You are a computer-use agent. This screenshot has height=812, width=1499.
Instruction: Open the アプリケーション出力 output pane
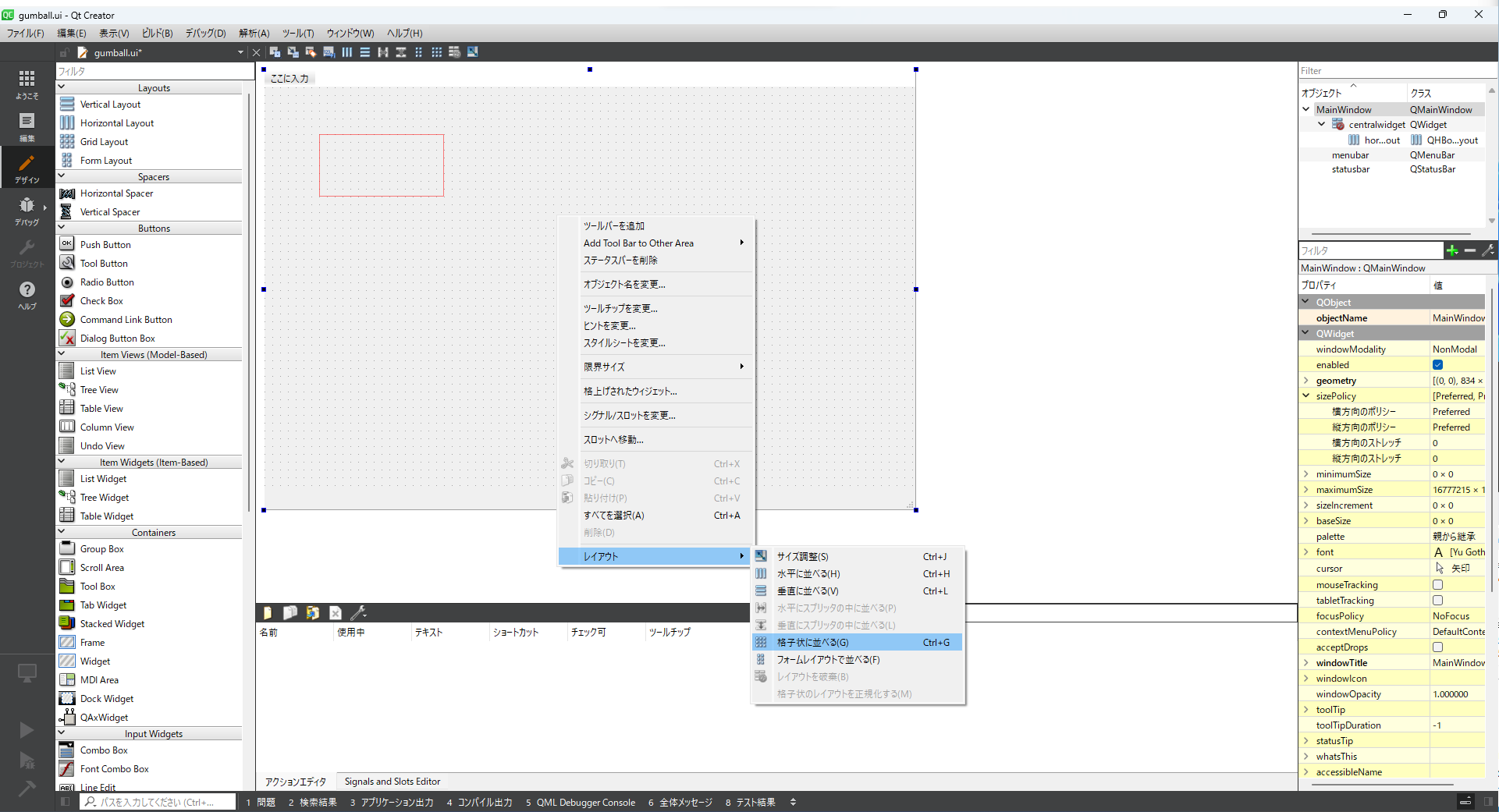[x=392, y=803]
